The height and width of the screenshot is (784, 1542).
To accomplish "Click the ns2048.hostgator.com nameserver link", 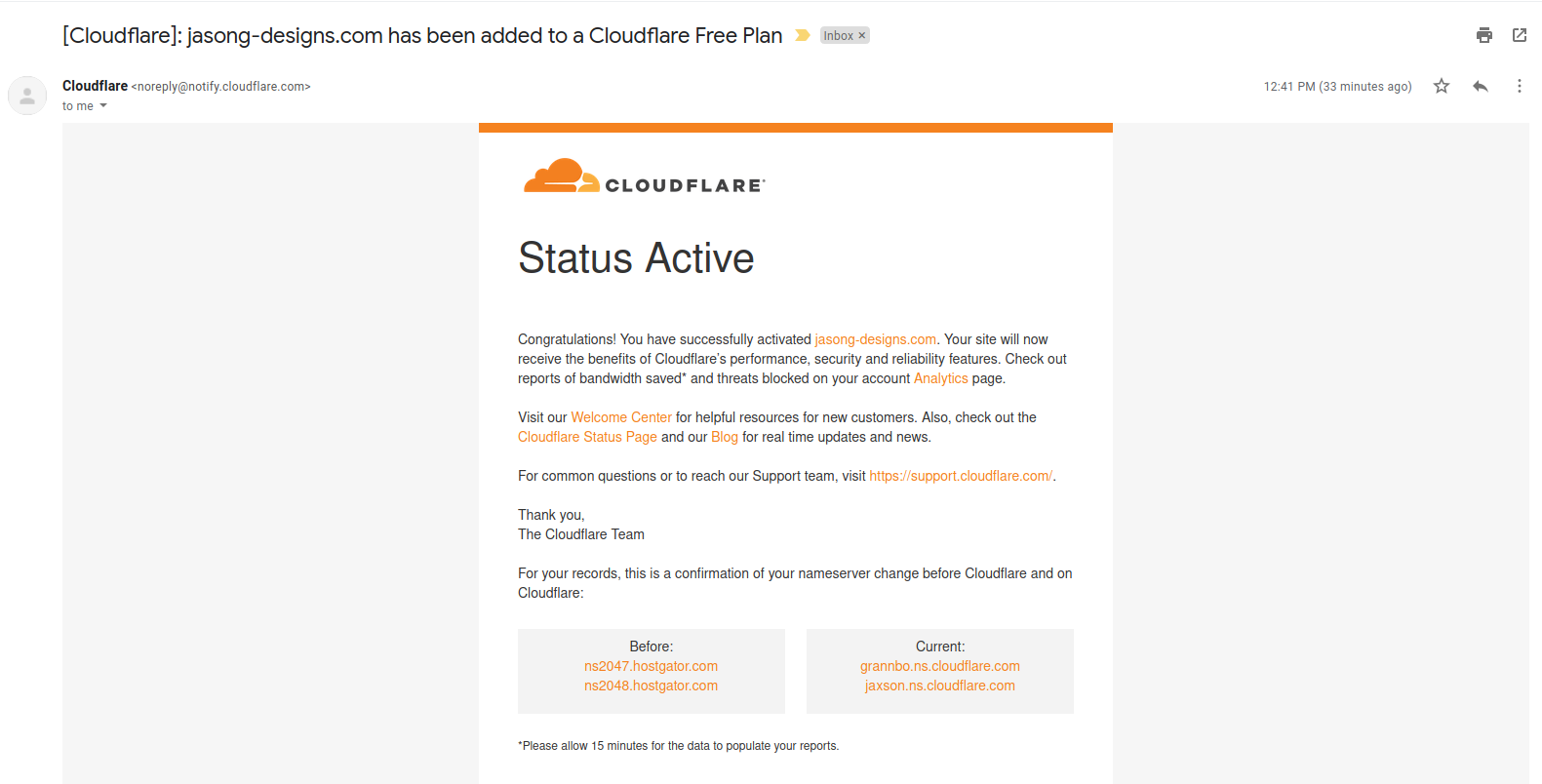I will click(x=651, y=686).
